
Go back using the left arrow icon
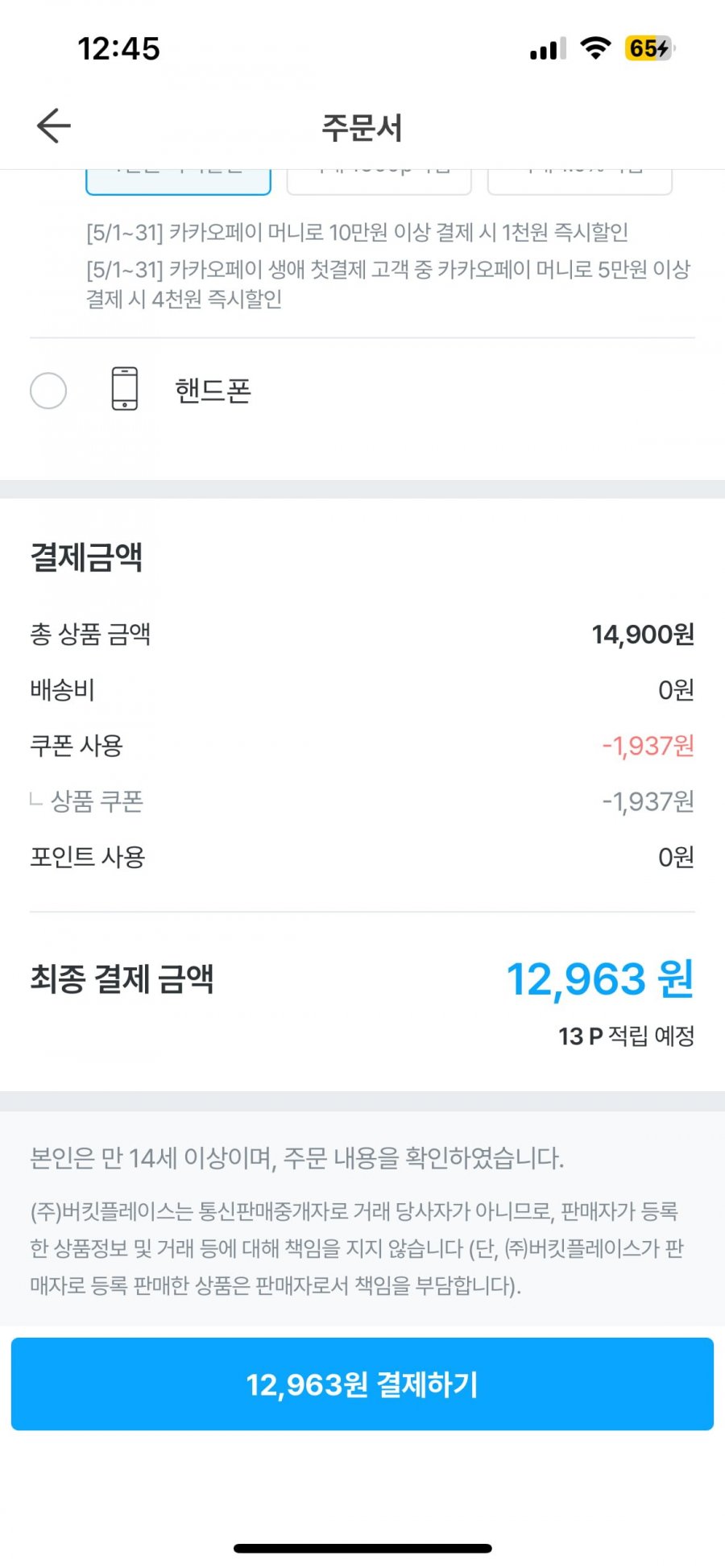coord(54,126)
